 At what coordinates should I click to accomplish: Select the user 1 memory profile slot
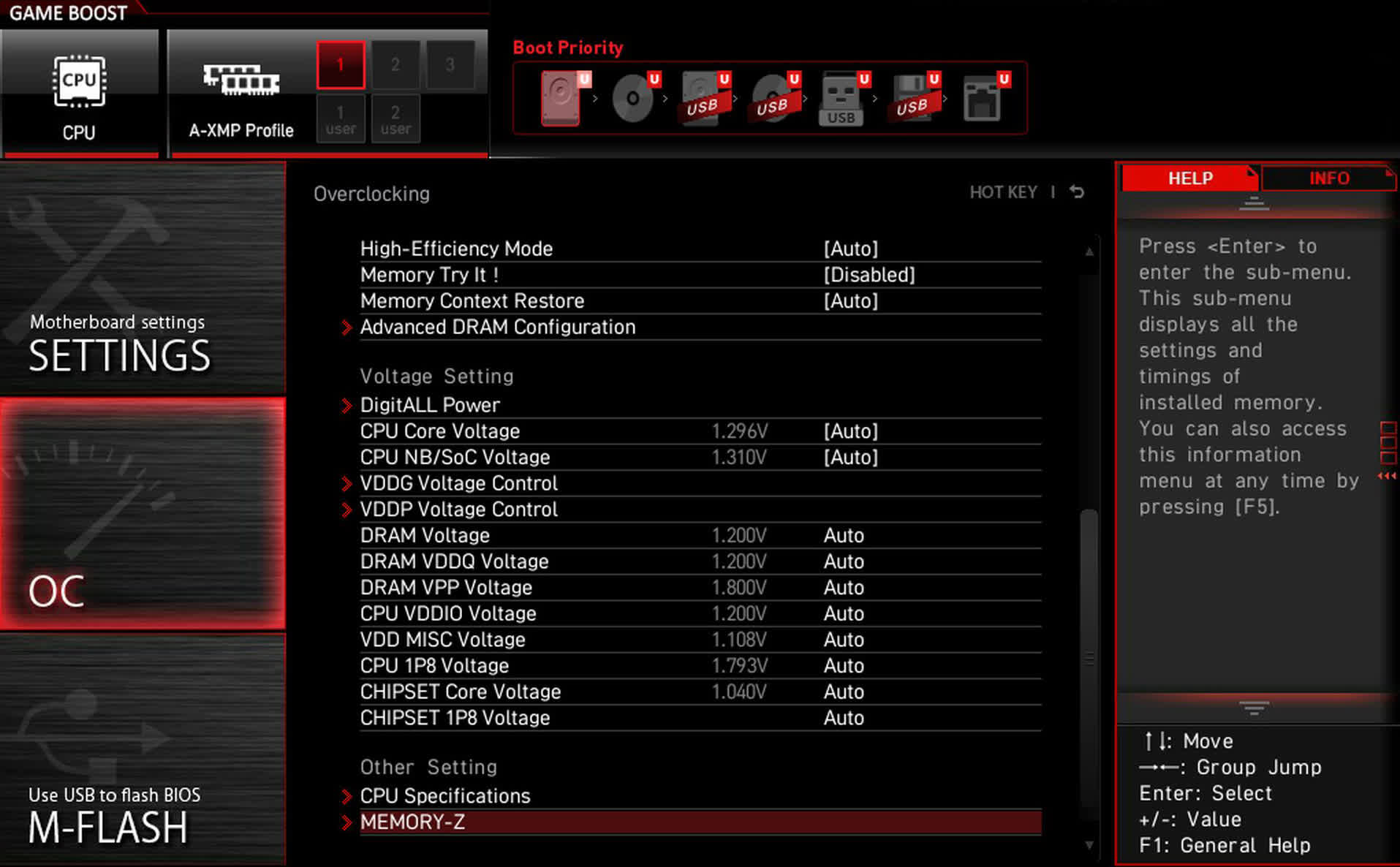340,119
